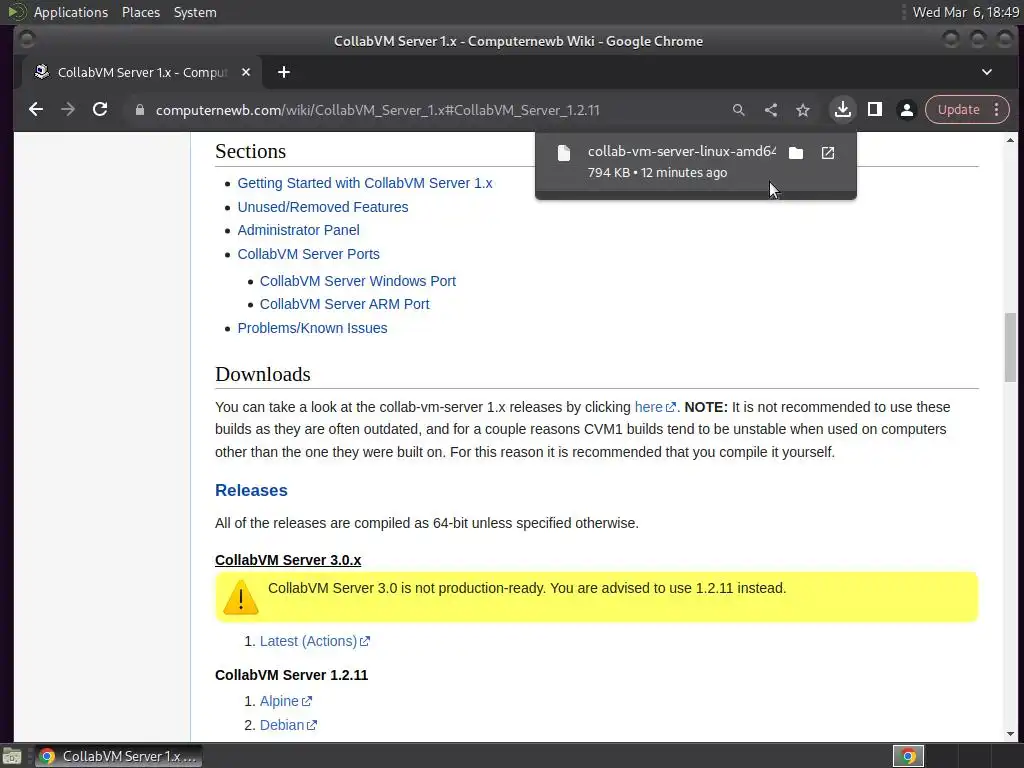This screenshot has height=768, width=1024.
Task: Open the search (zoom) icon in address bar
Action: click(x=739, y=110)
